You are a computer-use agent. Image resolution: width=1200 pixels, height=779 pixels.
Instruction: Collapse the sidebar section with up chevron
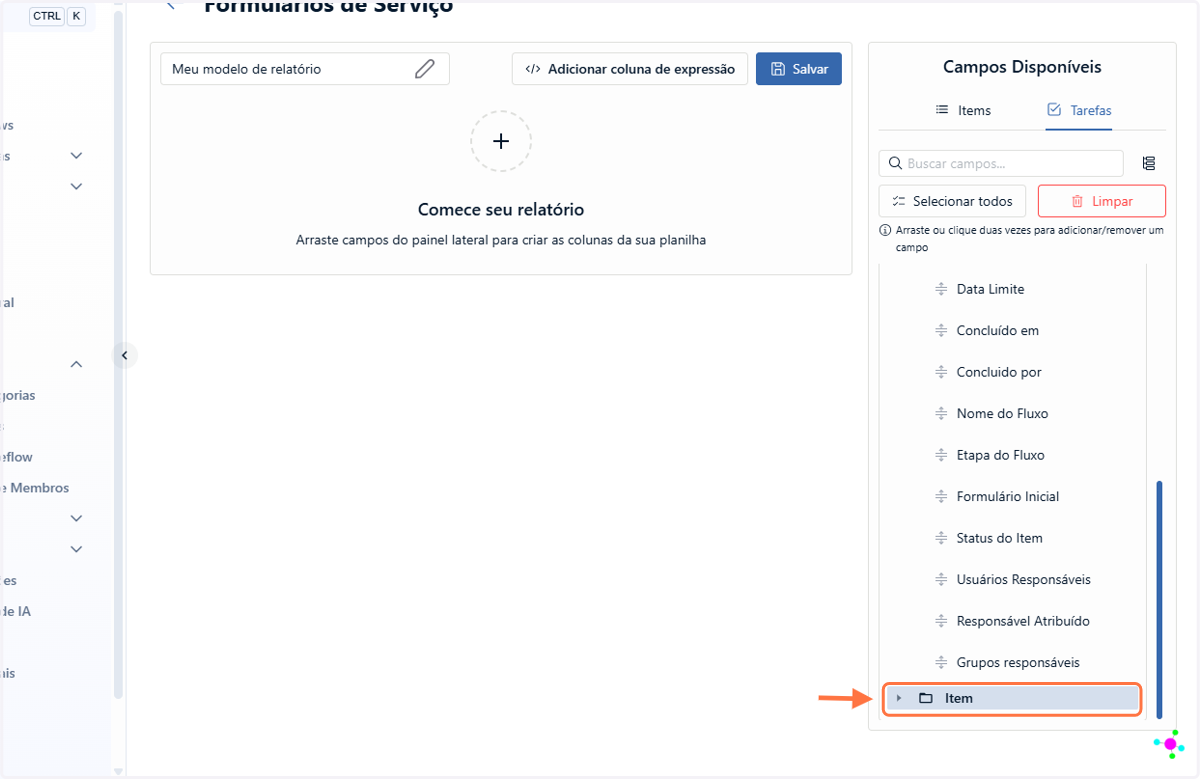[x=76, y=364]
